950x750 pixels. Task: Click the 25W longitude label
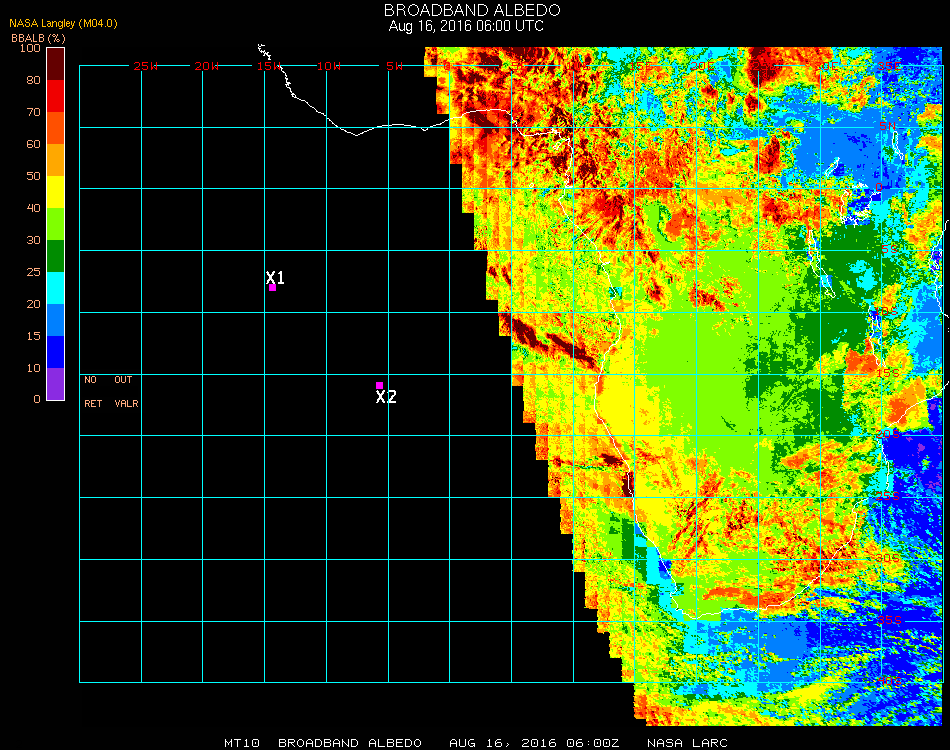[146, 66]
